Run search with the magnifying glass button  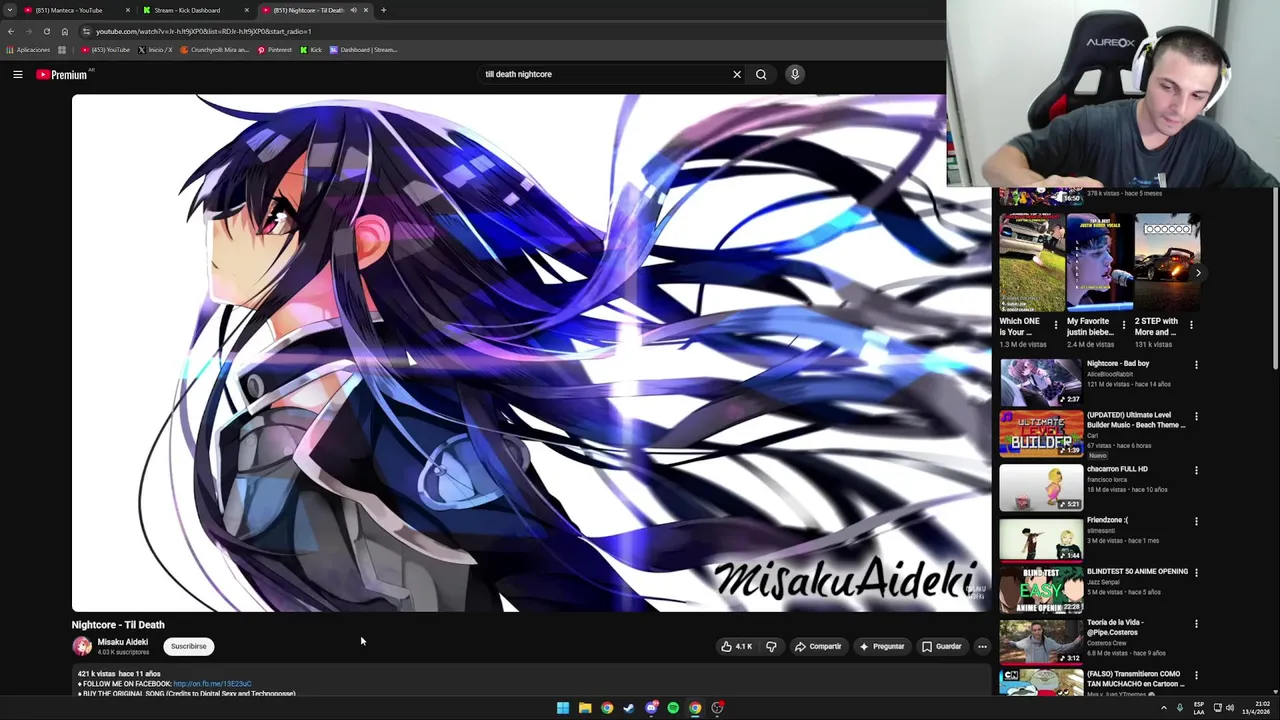(761, 74)
